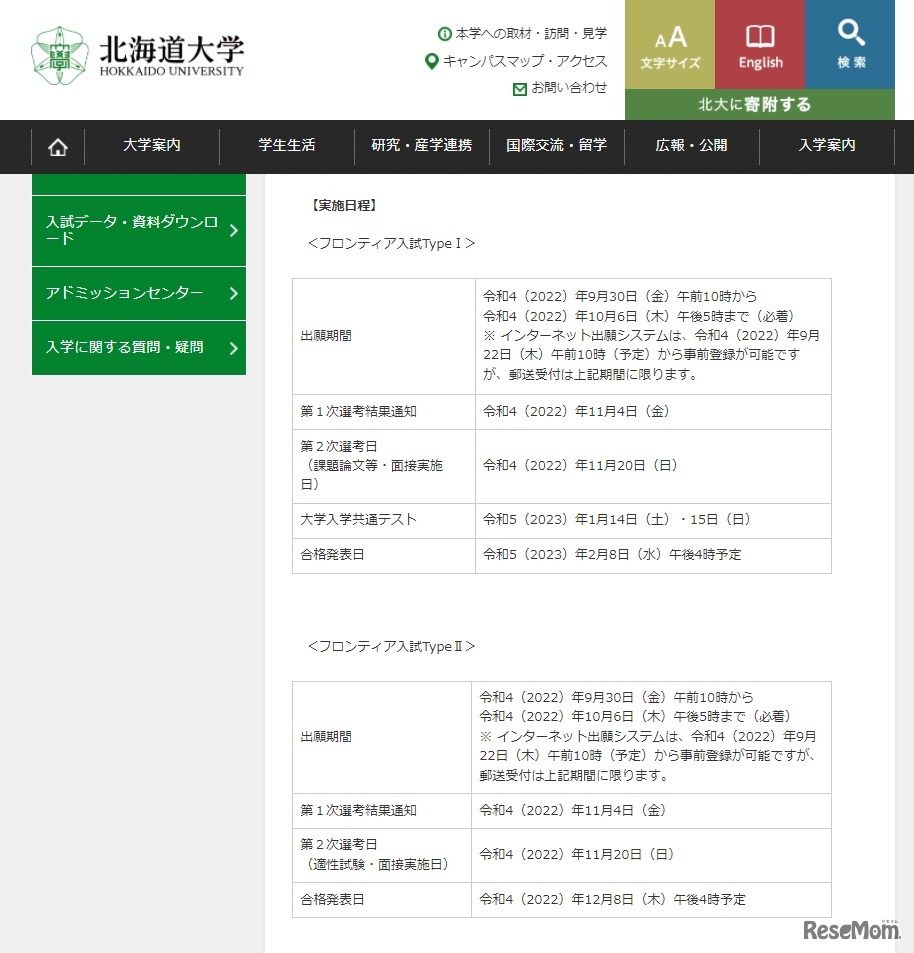
Task: Open the 入学案内 menu
Action: 826,145
